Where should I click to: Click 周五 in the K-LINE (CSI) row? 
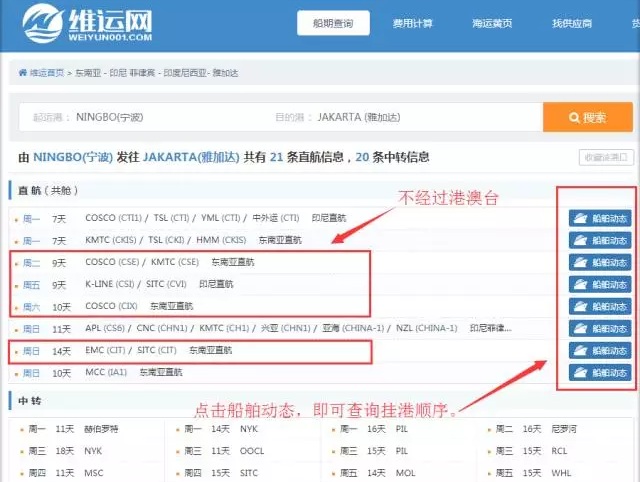click(x=31, y=285)
